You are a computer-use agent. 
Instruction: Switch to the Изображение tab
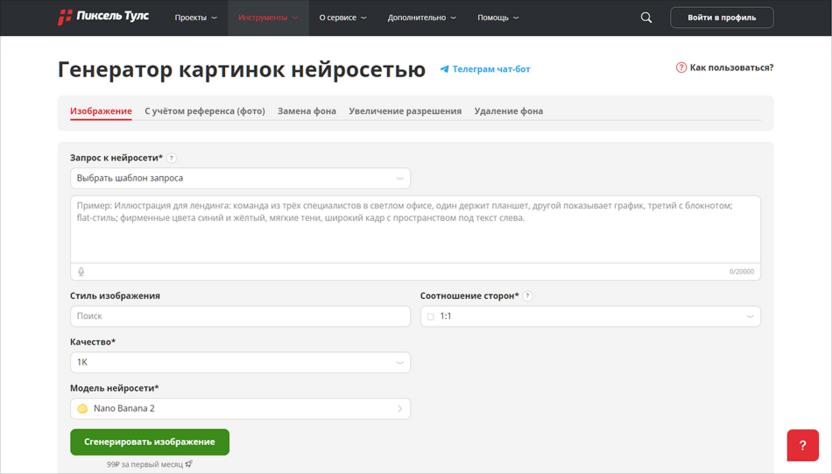tap(101, 111)
